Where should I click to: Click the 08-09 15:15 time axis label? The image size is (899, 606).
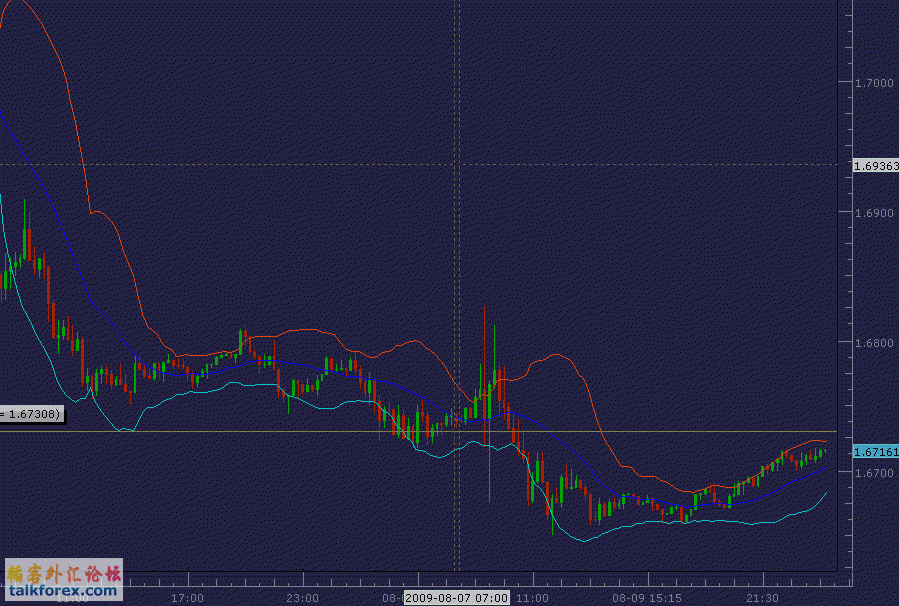[647, 598]
